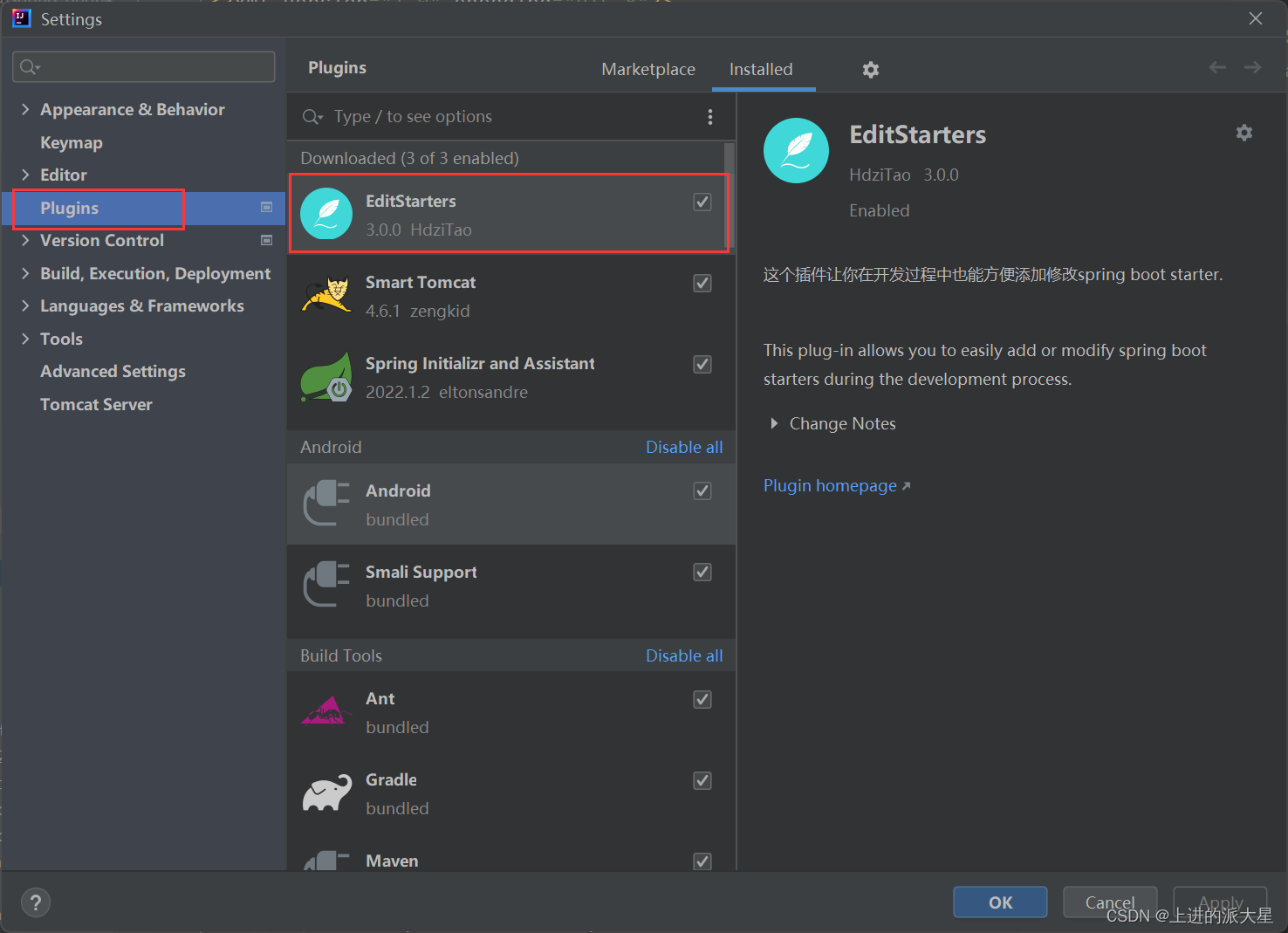This screenshot has width=1288, height=933.
Task: Click the Android plug icon
Action: pos(326,503)
